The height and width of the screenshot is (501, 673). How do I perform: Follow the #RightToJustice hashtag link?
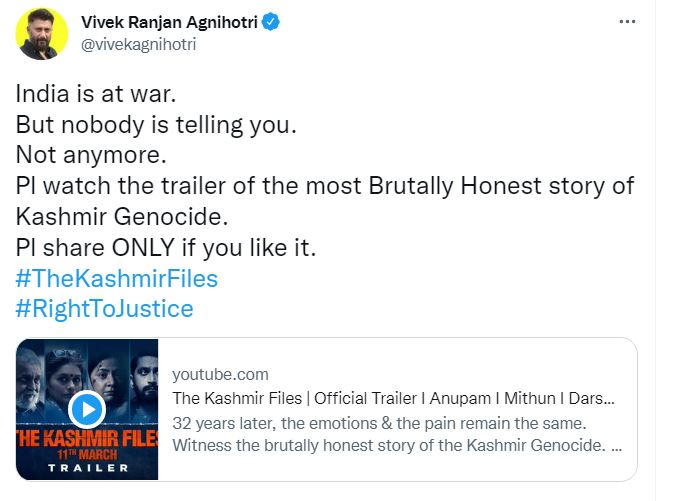tap(104, 309)
